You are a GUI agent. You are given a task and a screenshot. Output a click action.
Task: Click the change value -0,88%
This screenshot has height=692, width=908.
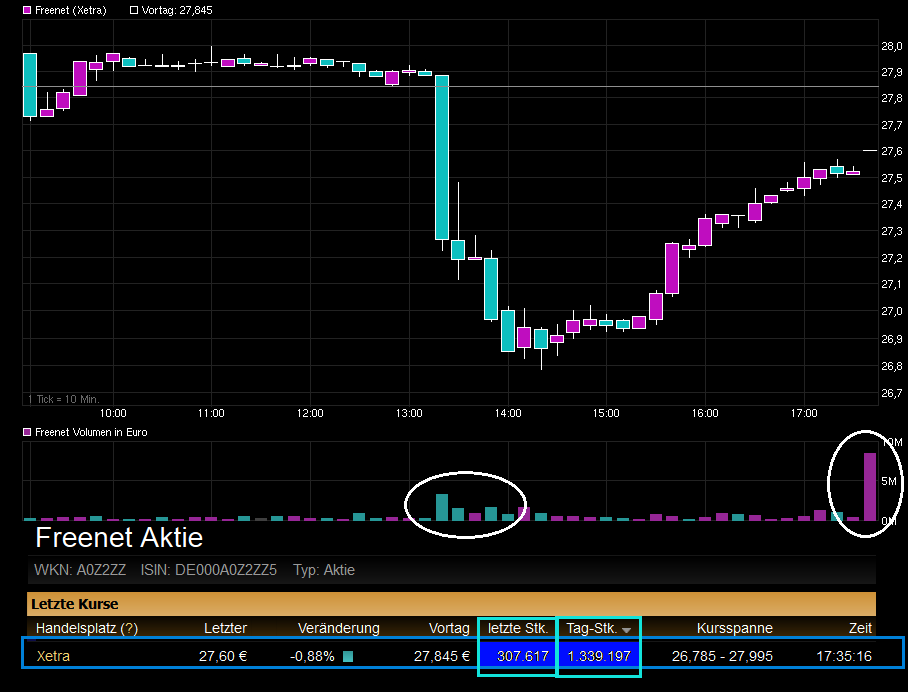[312, 656]
